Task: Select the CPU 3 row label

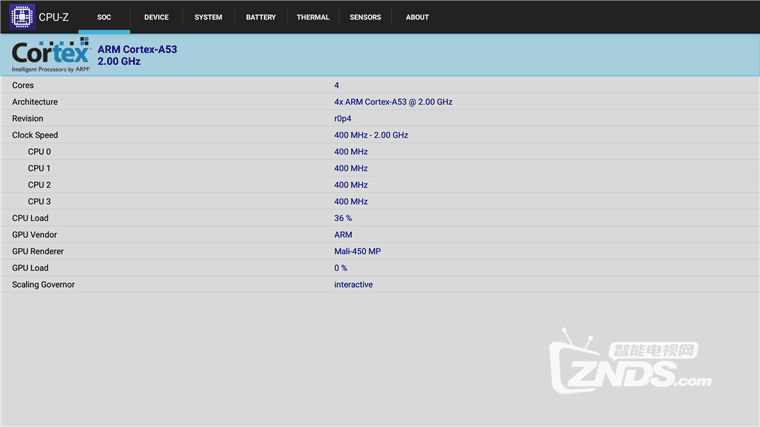Action: tap(39, 201)
